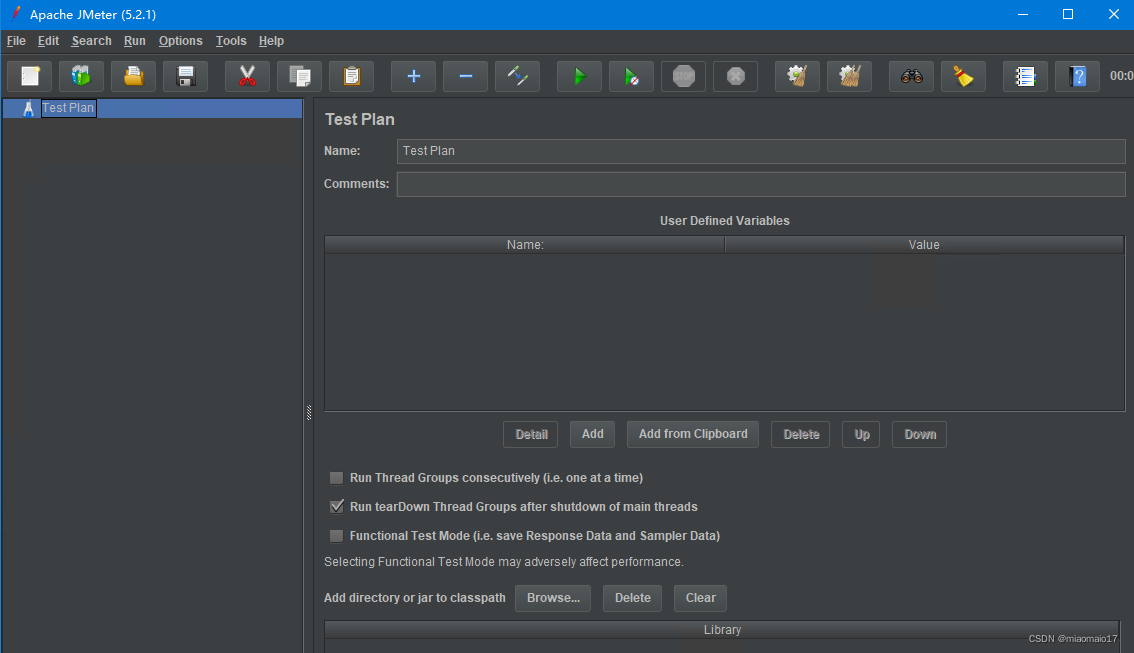Click the Delete button beside Add from Clipboard
The image size is (1134, 653).
[x=801, y=435]
